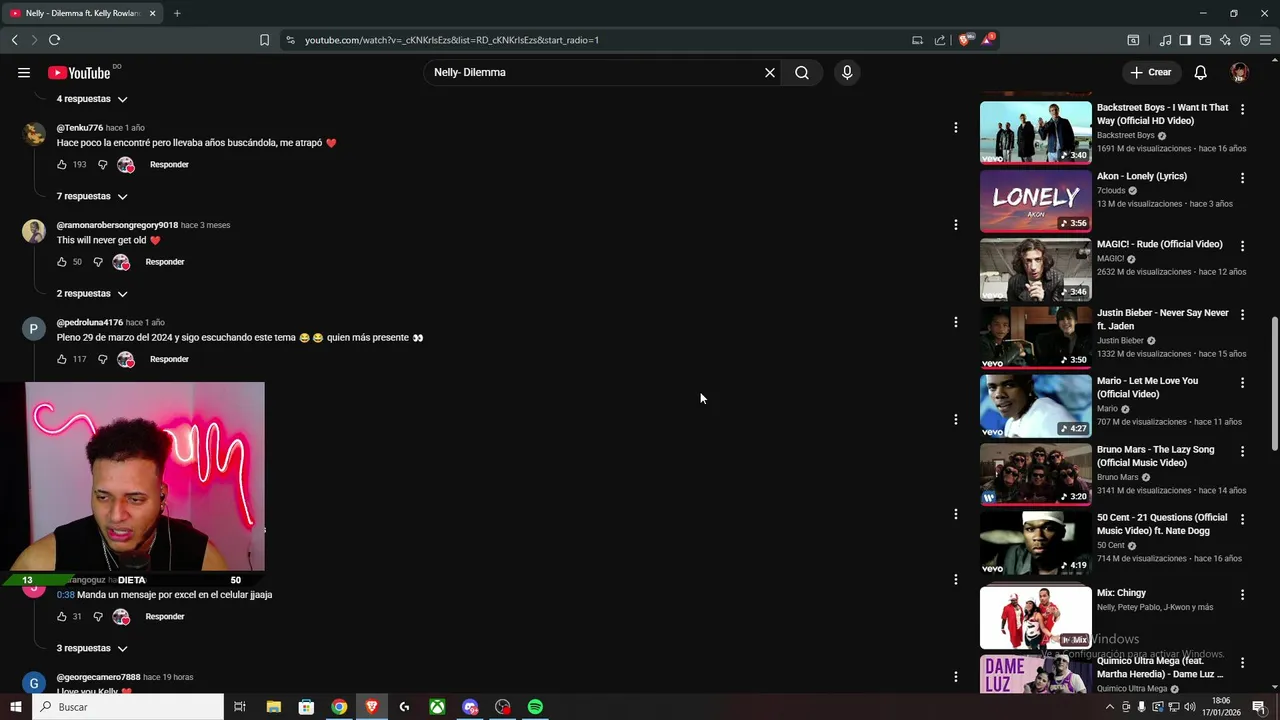Go back with the browser back arrow
The width and height of the screenshot is (1280, 720).
tap(14, 40)
